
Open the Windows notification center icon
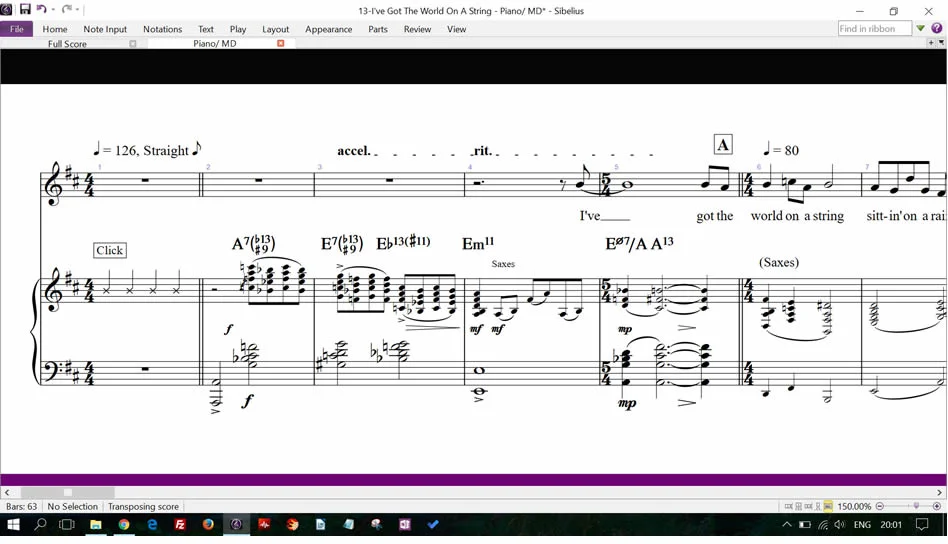click(x=921, y=525)
